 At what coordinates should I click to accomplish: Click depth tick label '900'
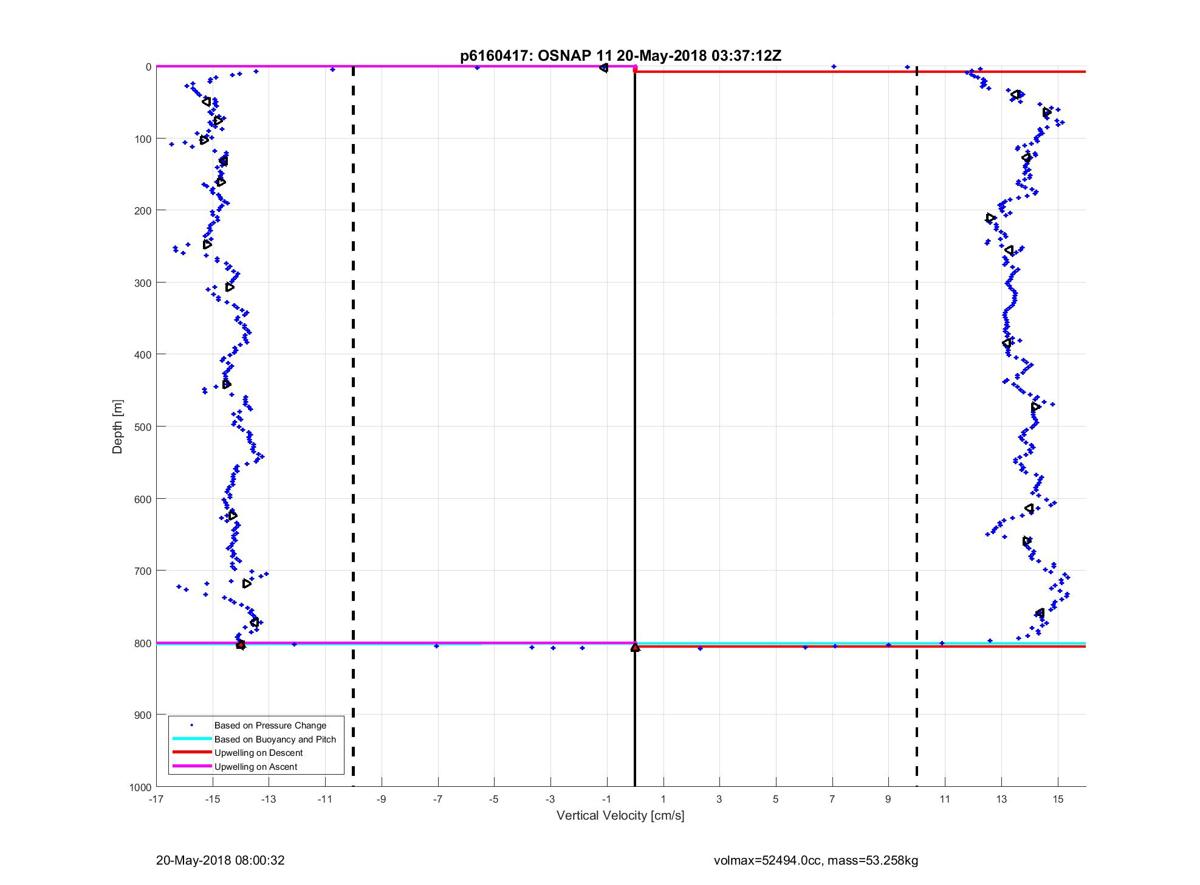coord(142,715)
